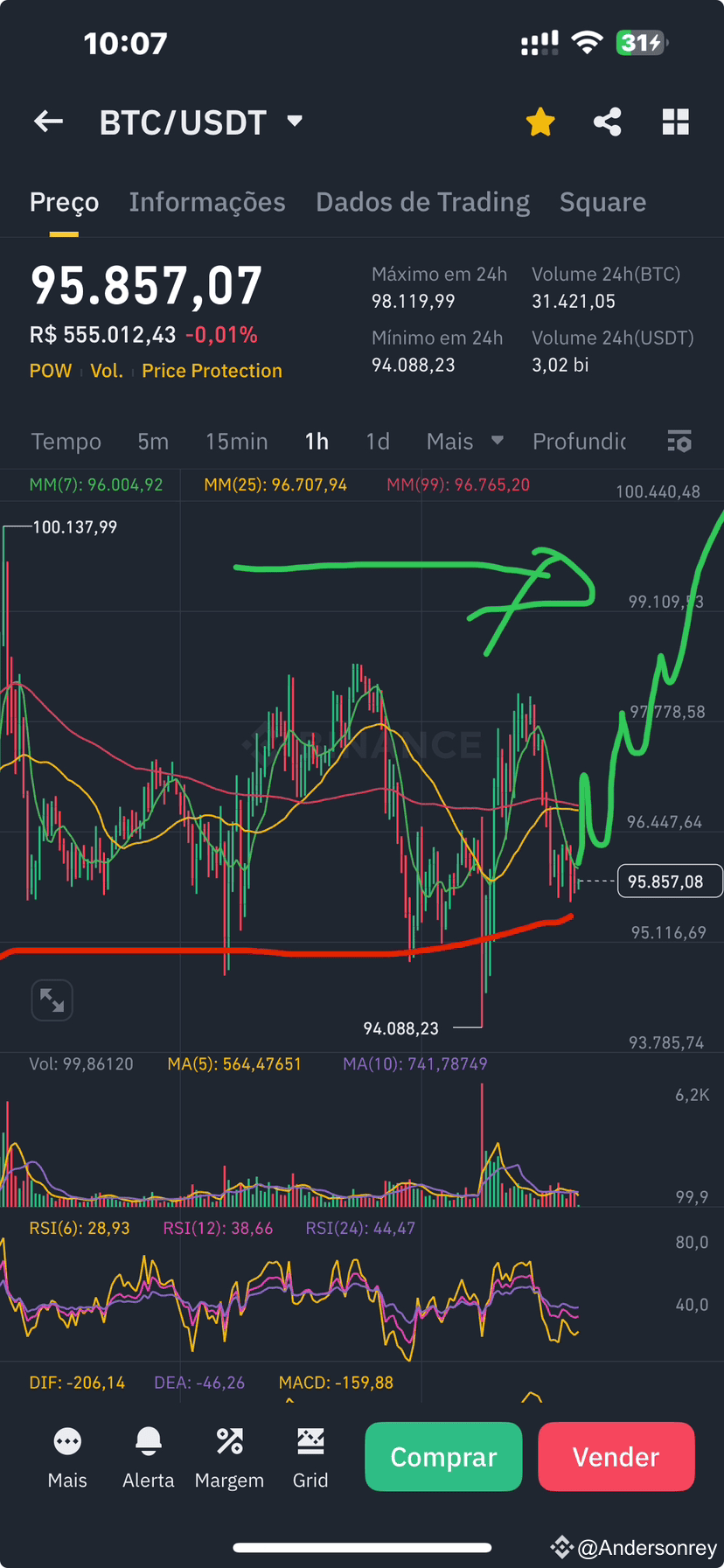This screenshot has width=724, height=1568.
Task: Tap the 10:07 status bar clock
Action: coord(125,43)
